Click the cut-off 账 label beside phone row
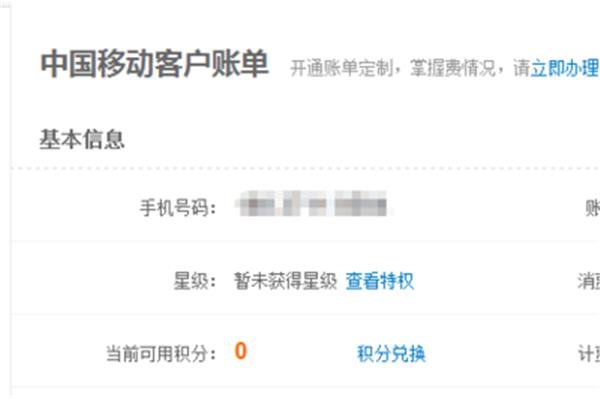Screen dimensions: 600x400 click(x=592, y=209)
